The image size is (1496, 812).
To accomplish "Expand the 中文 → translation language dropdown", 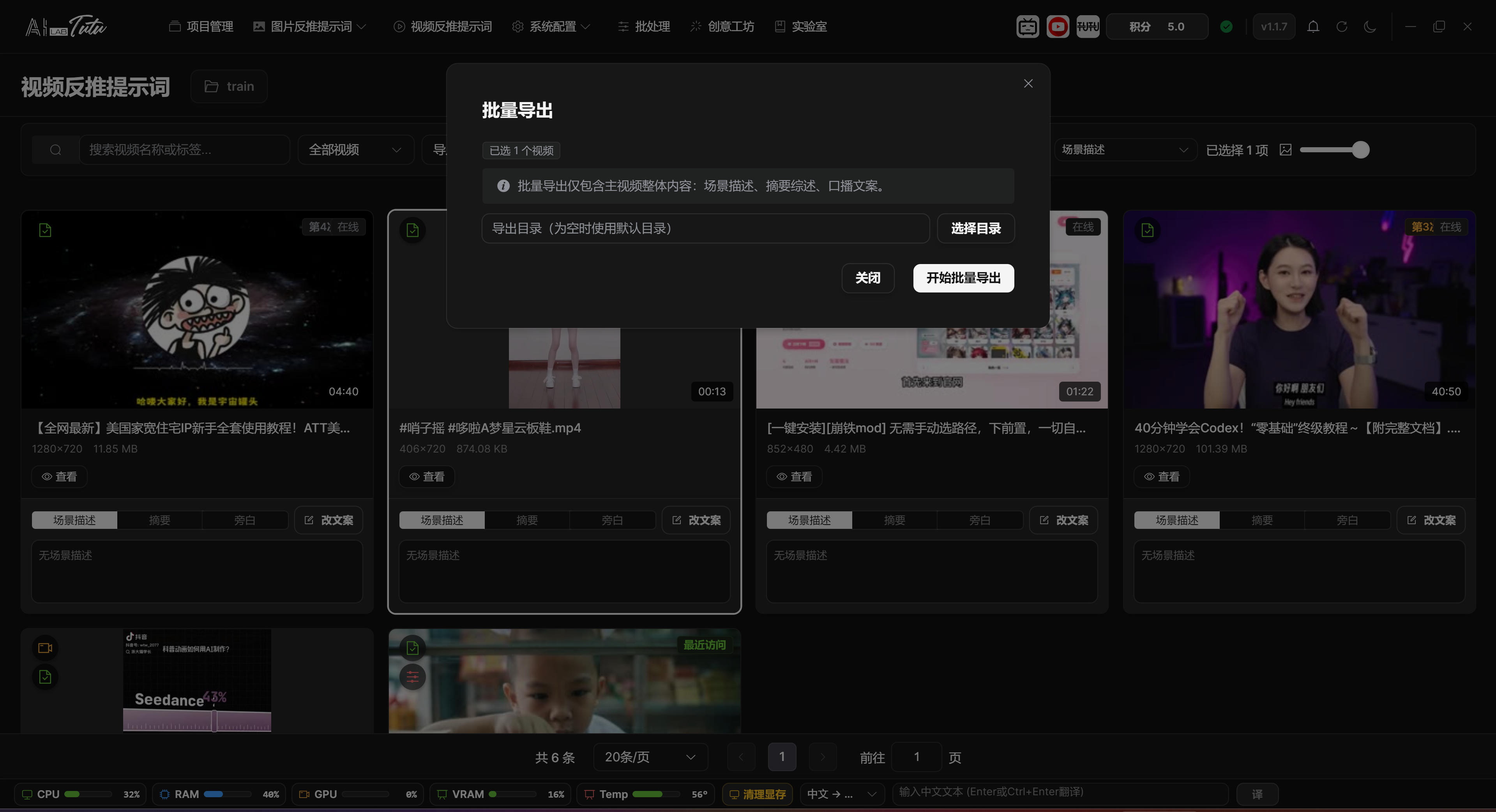I will click(841, 794).
